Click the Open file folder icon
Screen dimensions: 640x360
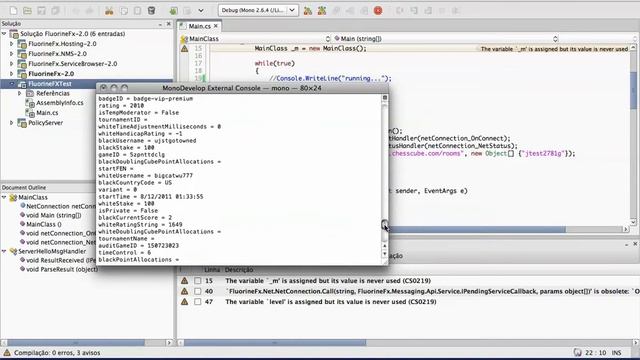click(x=27, y=11)
